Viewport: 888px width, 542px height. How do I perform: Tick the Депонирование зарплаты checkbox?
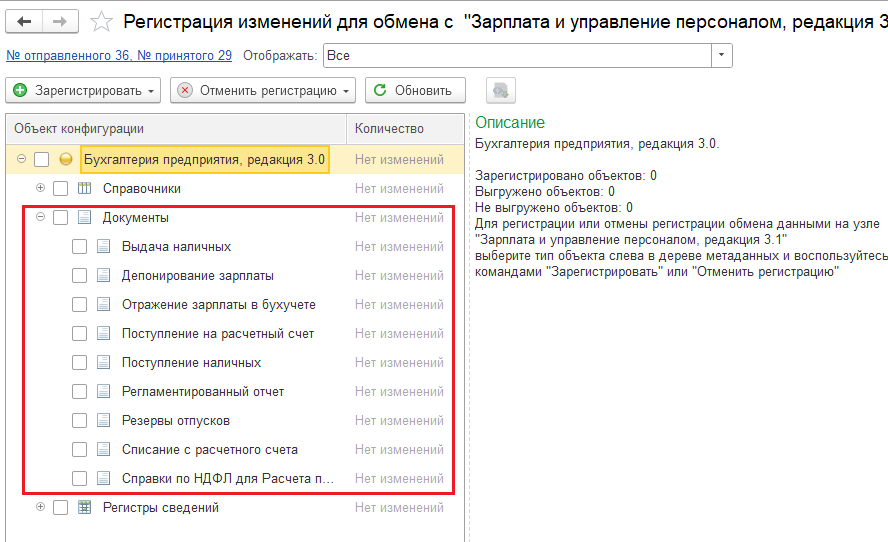click(x=79, y=275)
